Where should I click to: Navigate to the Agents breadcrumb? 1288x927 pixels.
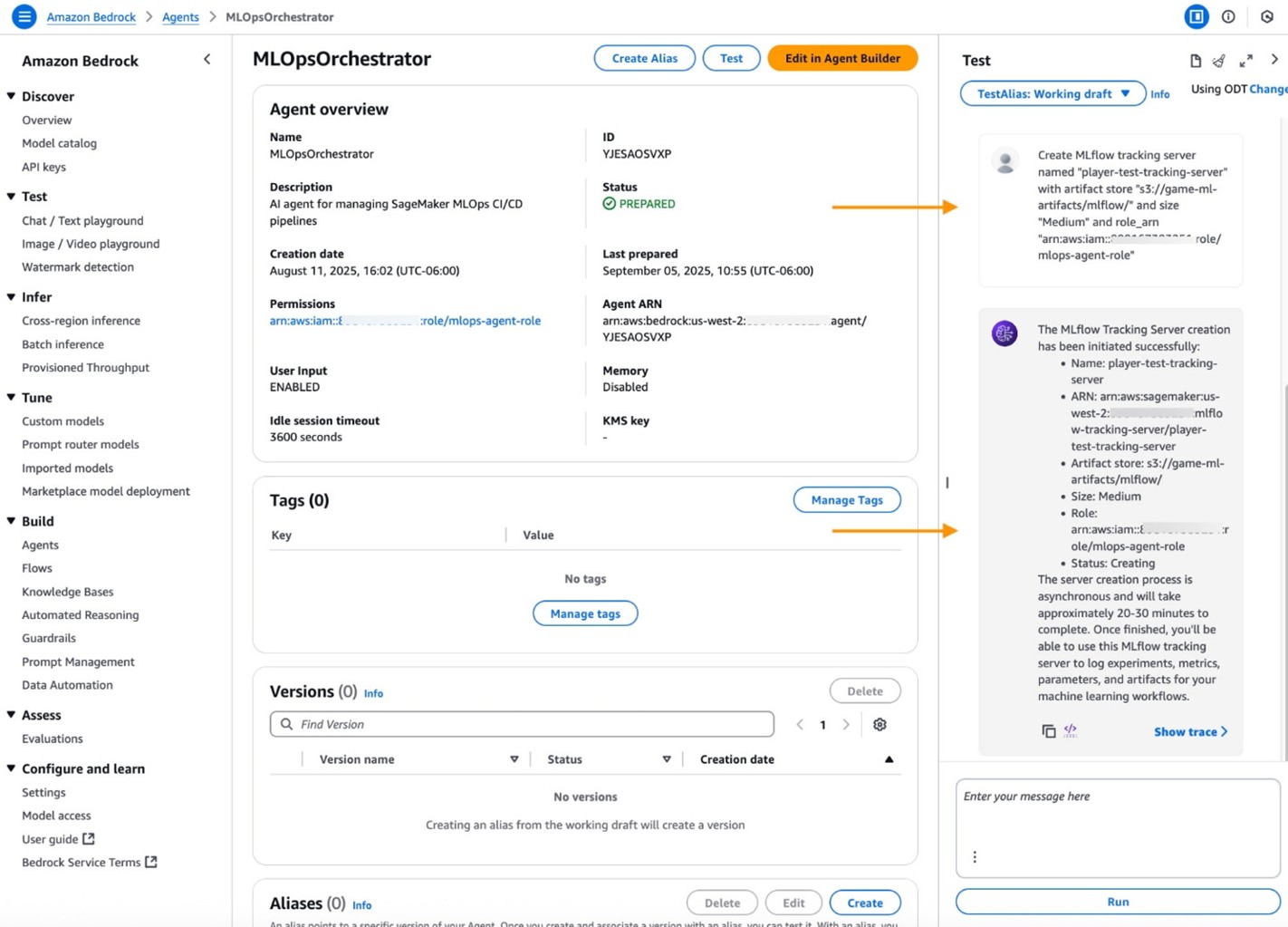coord(179,16)
